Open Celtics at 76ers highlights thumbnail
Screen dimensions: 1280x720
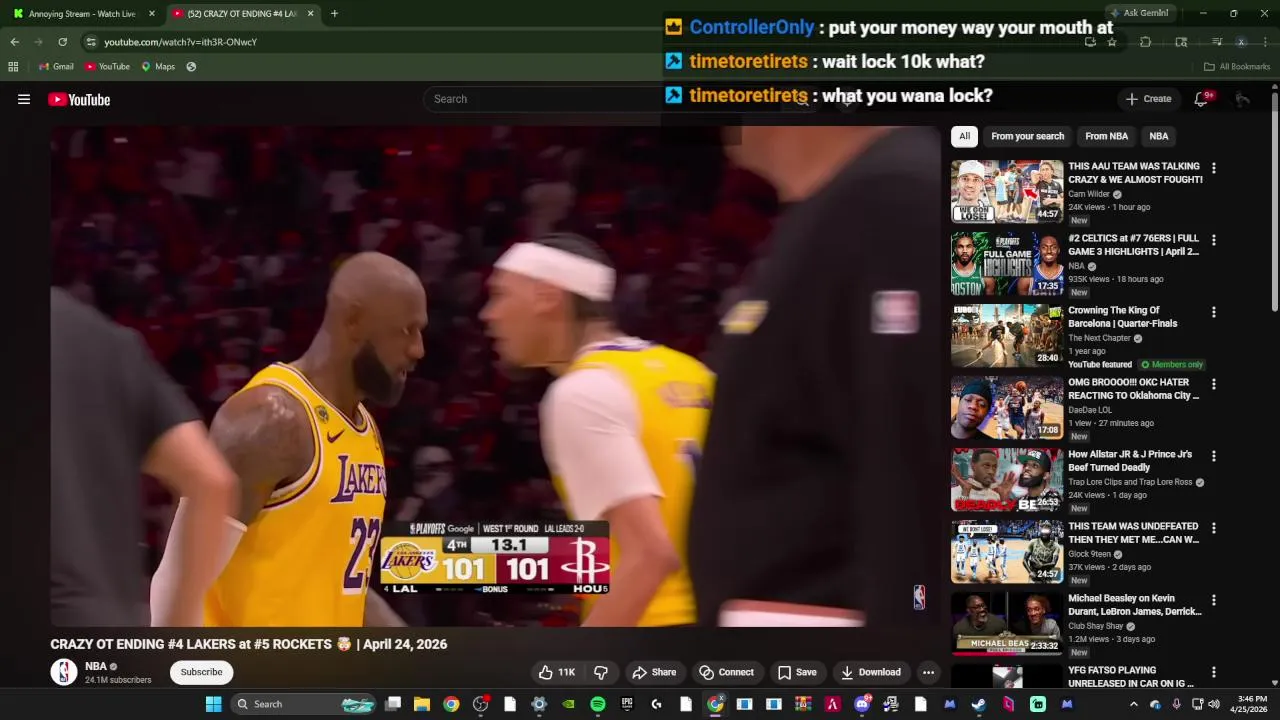click(x=1007, y=263)
